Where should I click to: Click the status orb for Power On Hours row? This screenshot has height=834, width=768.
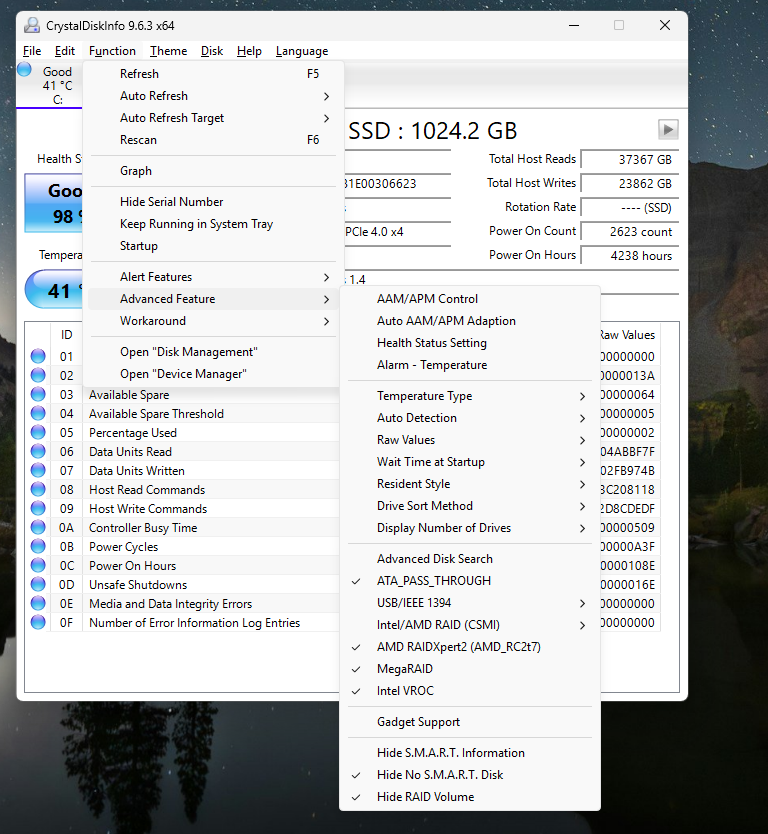[x=38, y=566]
